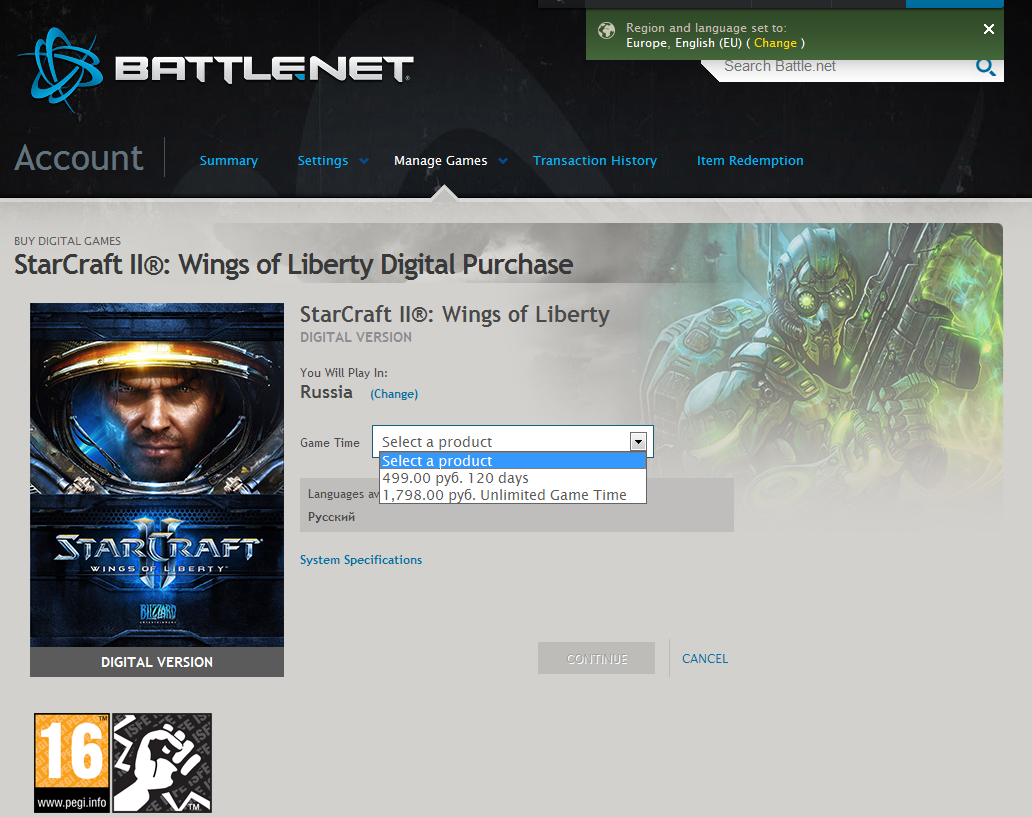This screenshot has height=817, width=1032.
Task: Click the CONTINUE button
Action: (x=596, y=658)
